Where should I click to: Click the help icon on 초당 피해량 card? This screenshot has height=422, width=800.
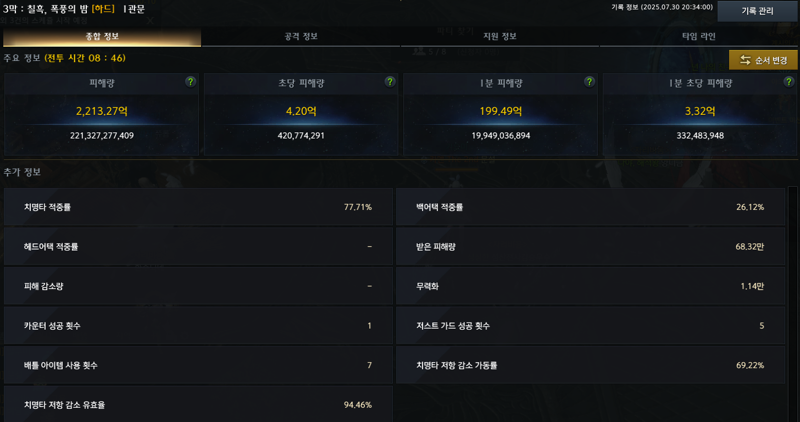(x=390, y=82)
